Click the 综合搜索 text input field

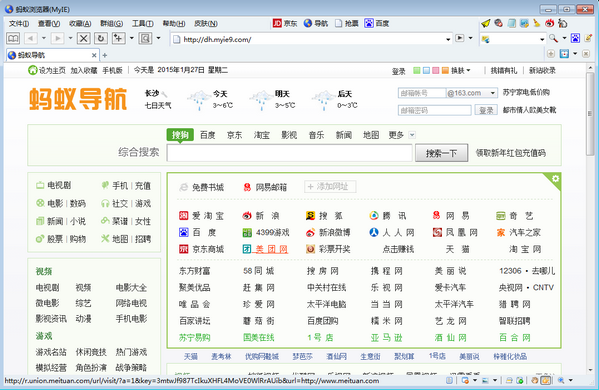click(290, 153)
